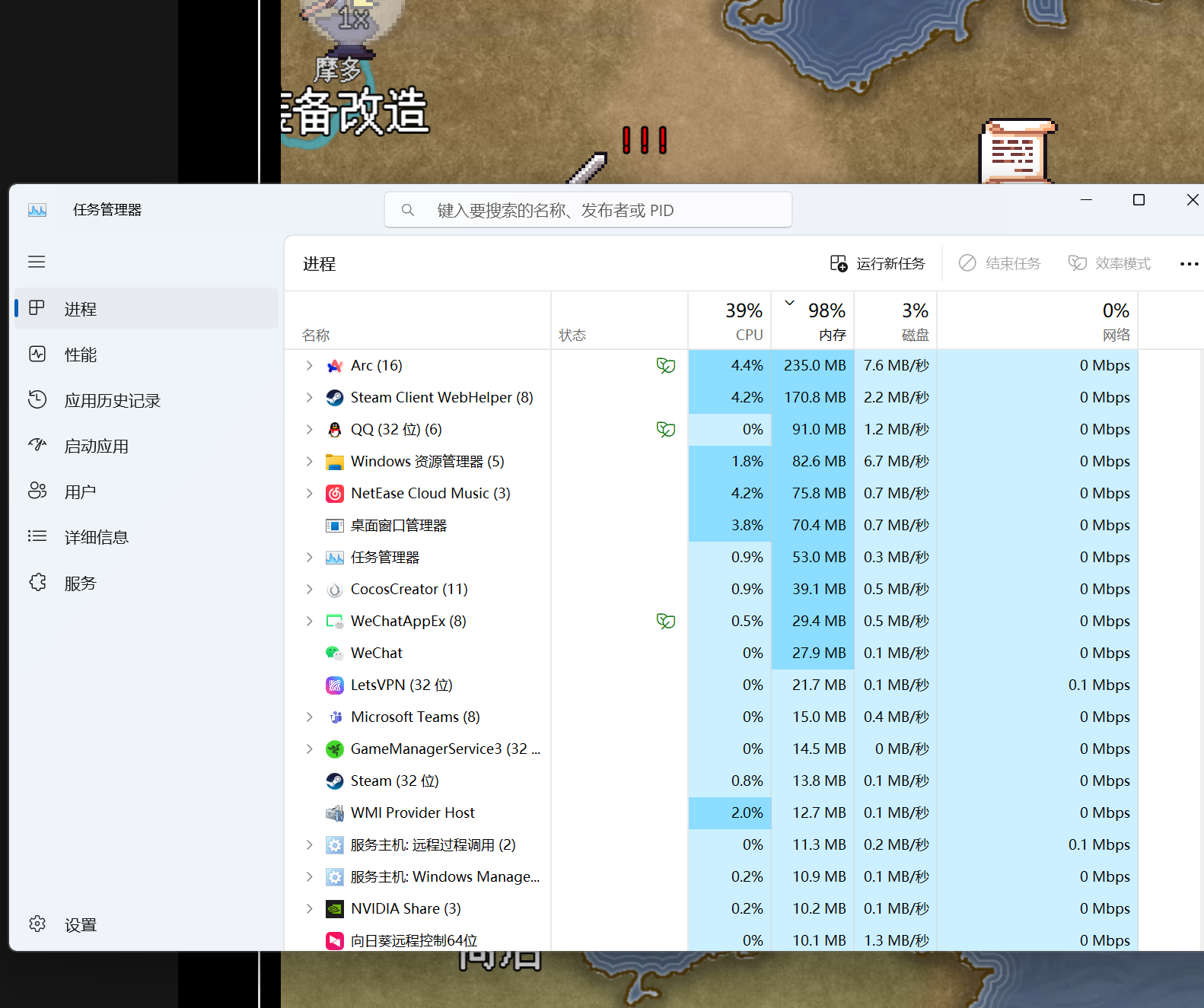Click the Steam Client WebHelper icon
The height and width of the screenshot is (1008, 1204).
point(335,398)
